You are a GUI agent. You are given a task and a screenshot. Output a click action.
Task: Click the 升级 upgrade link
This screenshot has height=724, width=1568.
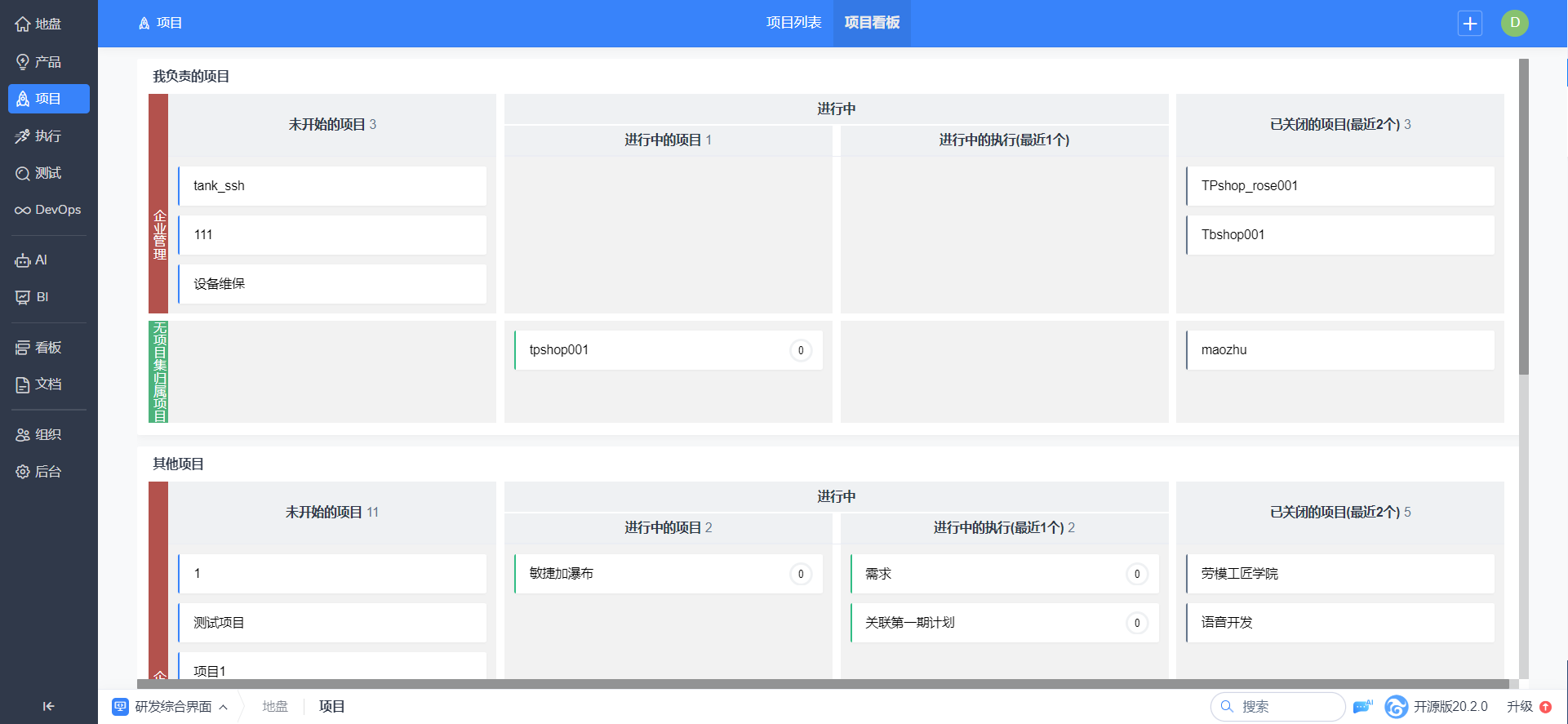1519,706
